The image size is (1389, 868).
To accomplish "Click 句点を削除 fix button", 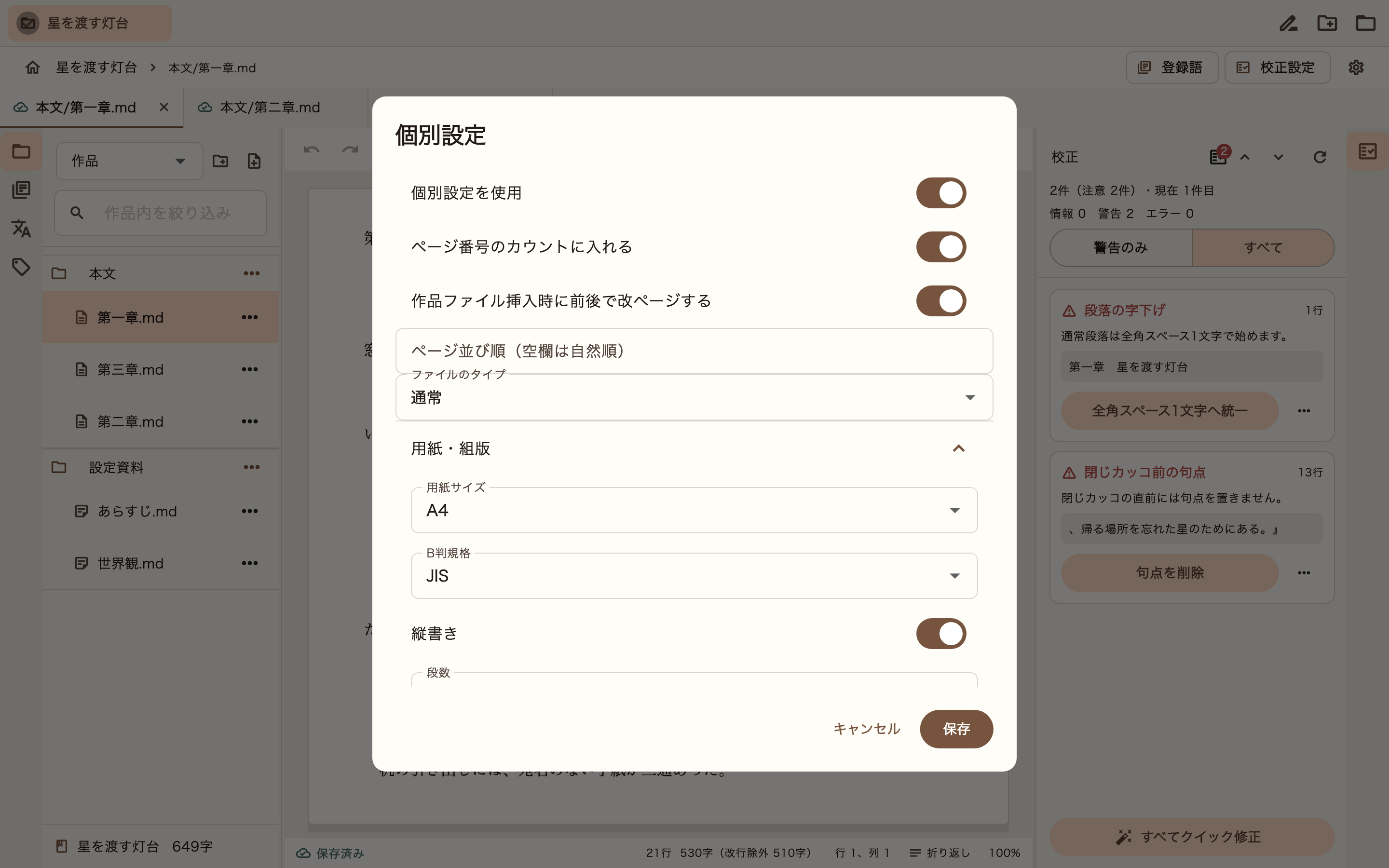I will [x=1169, y=573].
